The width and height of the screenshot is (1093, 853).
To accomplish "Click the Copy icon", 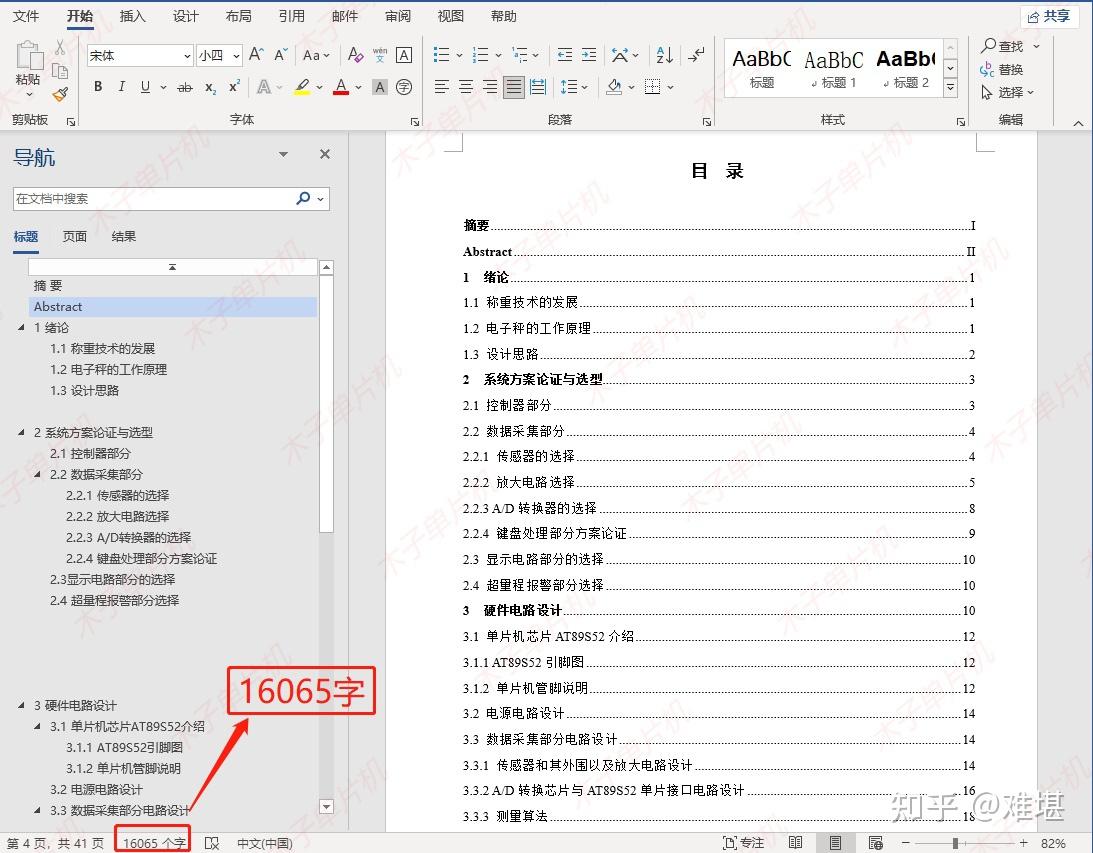I will (x=60, y=71).
